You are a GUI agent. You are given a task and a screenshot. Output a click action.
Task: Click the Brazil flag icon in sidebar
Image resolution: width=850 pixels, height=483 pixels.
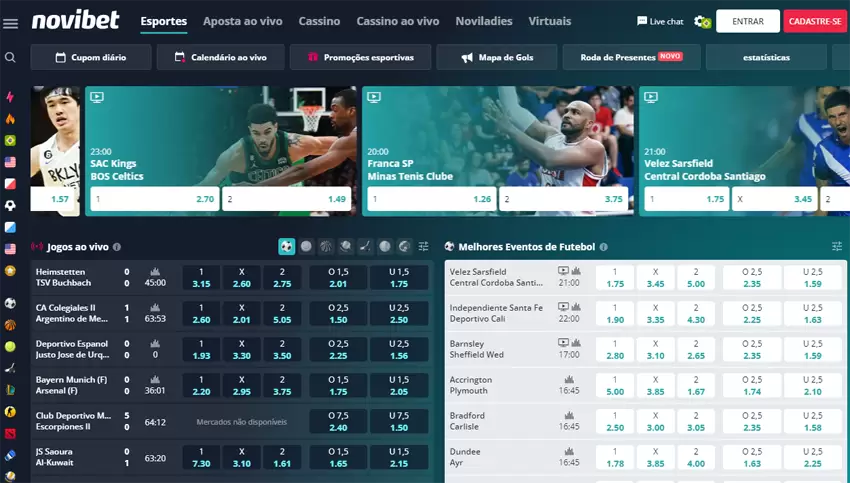[10, 141]
